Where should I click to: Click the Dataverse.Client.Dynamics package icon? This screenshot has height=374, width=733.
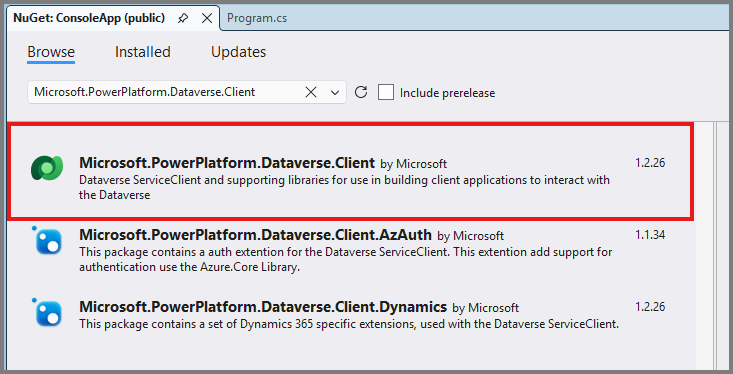(x=48, y=313)
